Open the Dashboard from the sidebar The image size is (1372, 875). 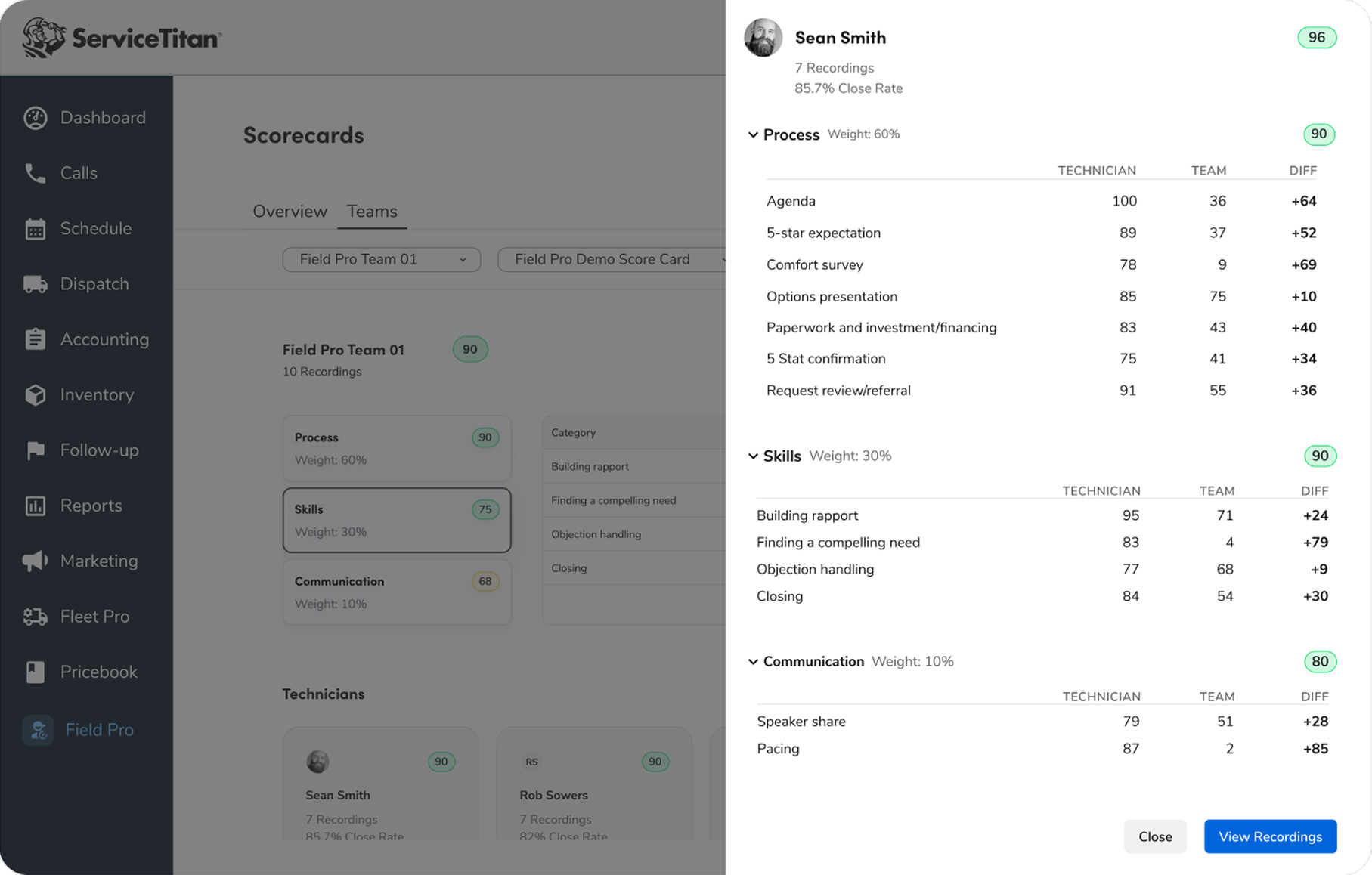(x=35, y=117)
